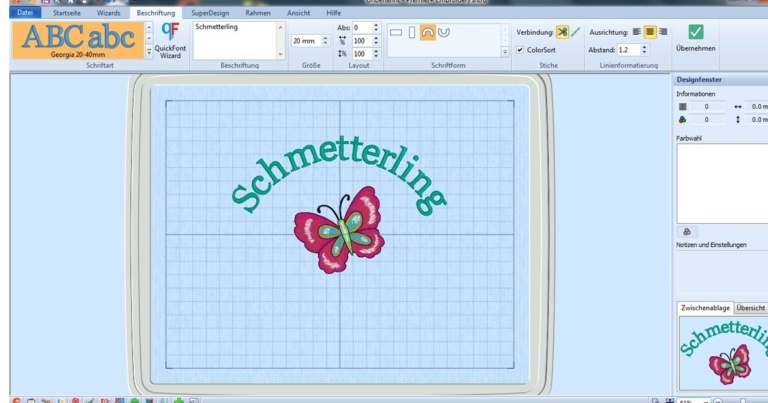Adjust the Abs spacing value stepper
768x403 pixels.
(x=376, y=27)
